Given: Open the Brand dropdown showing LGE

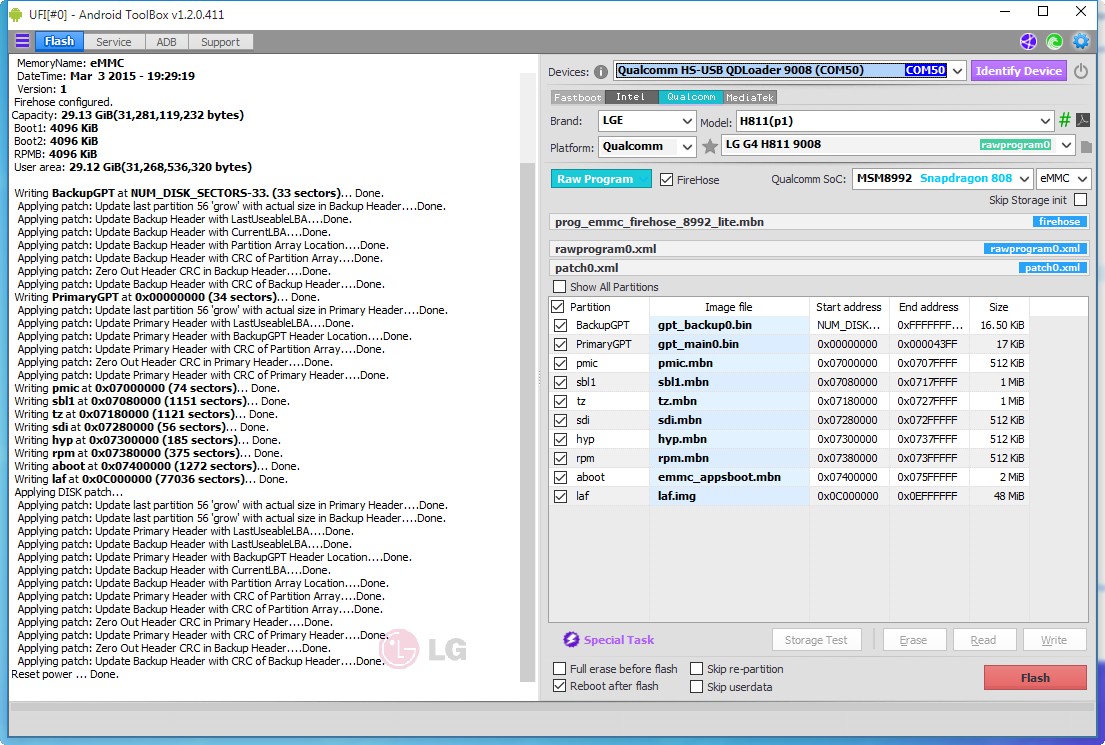Looking at the screenshot, I should (x=647, y=121).
